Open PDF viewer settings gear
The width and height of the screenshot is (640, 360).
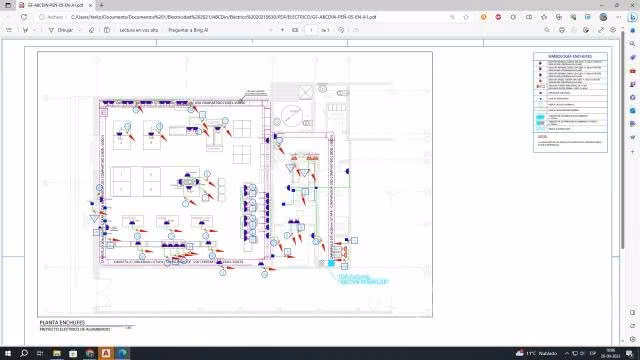coord(613,30)
